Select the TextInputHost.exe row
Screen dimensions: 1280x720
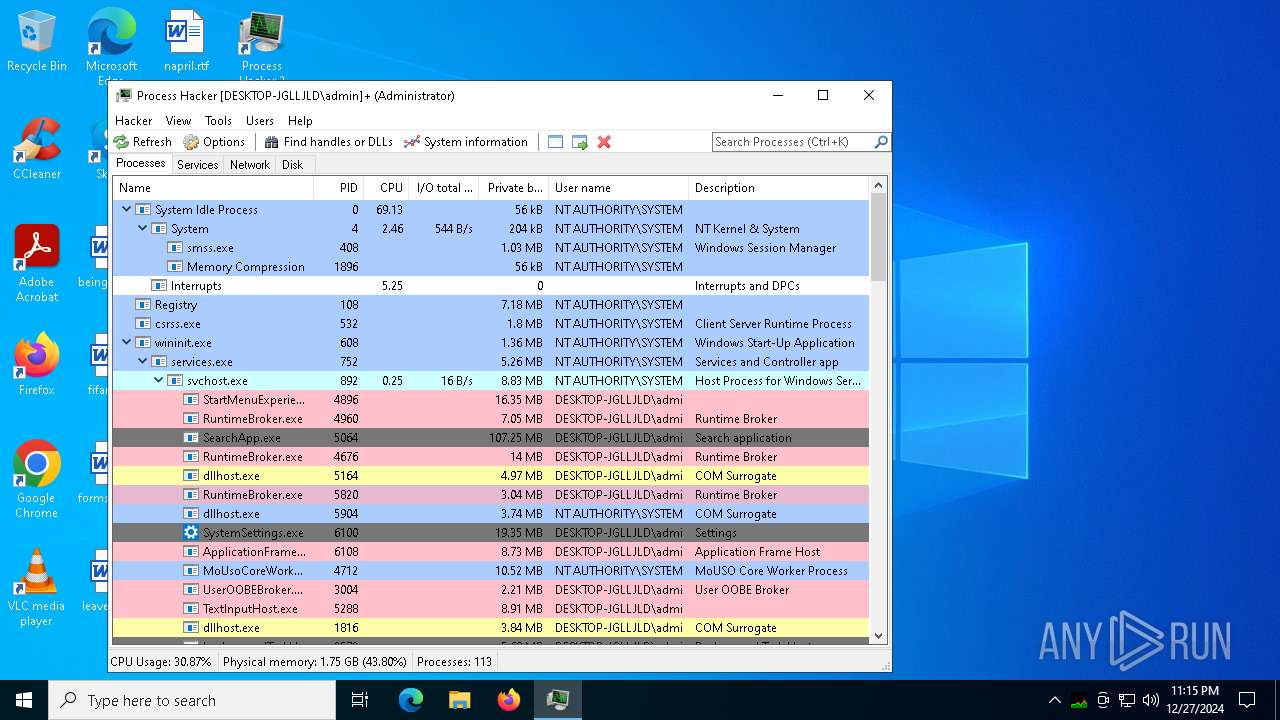tap(490, 608)
